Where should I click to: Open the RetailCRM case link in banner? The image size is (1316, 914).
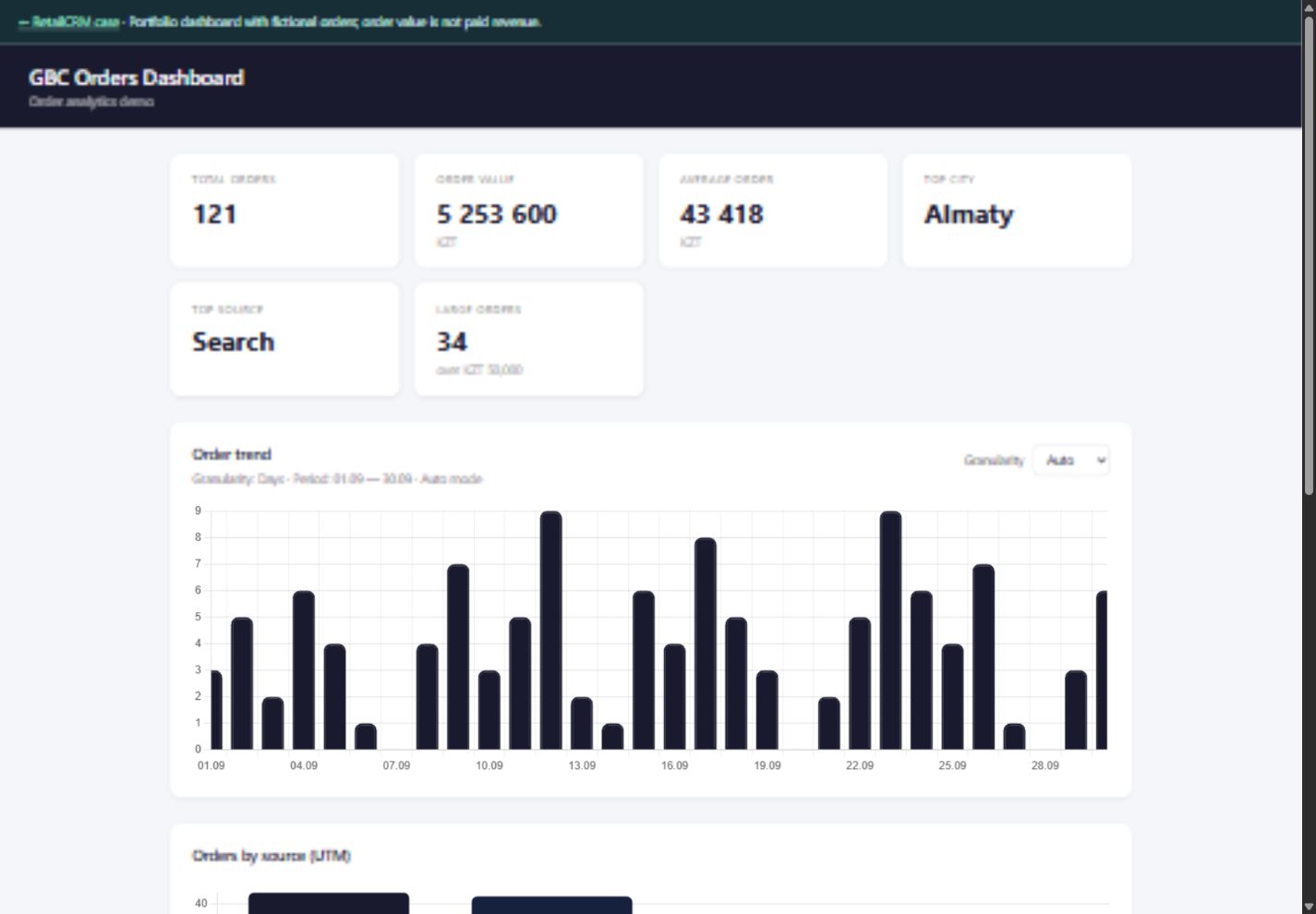[69, 21]
